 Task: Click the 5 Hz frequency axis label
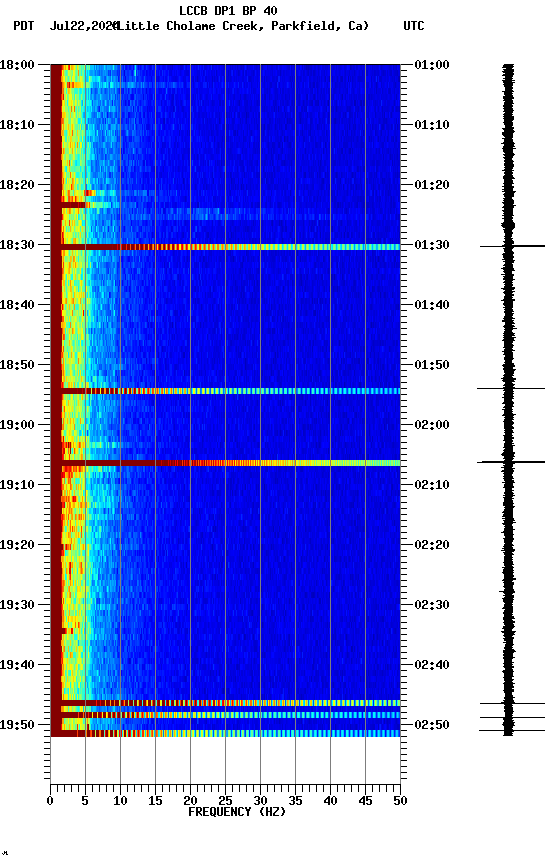tap(85, 802)
